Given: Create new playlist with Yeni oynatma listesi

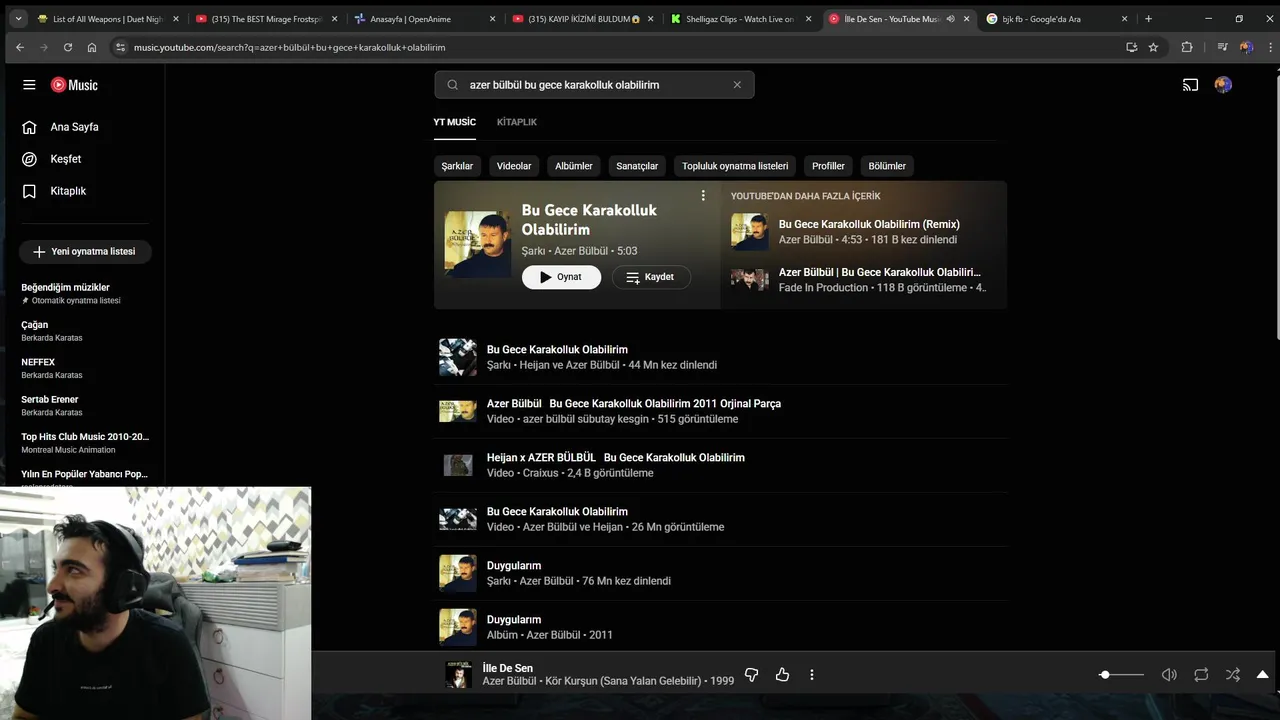Looking at the screenshot, I should 85,251.
